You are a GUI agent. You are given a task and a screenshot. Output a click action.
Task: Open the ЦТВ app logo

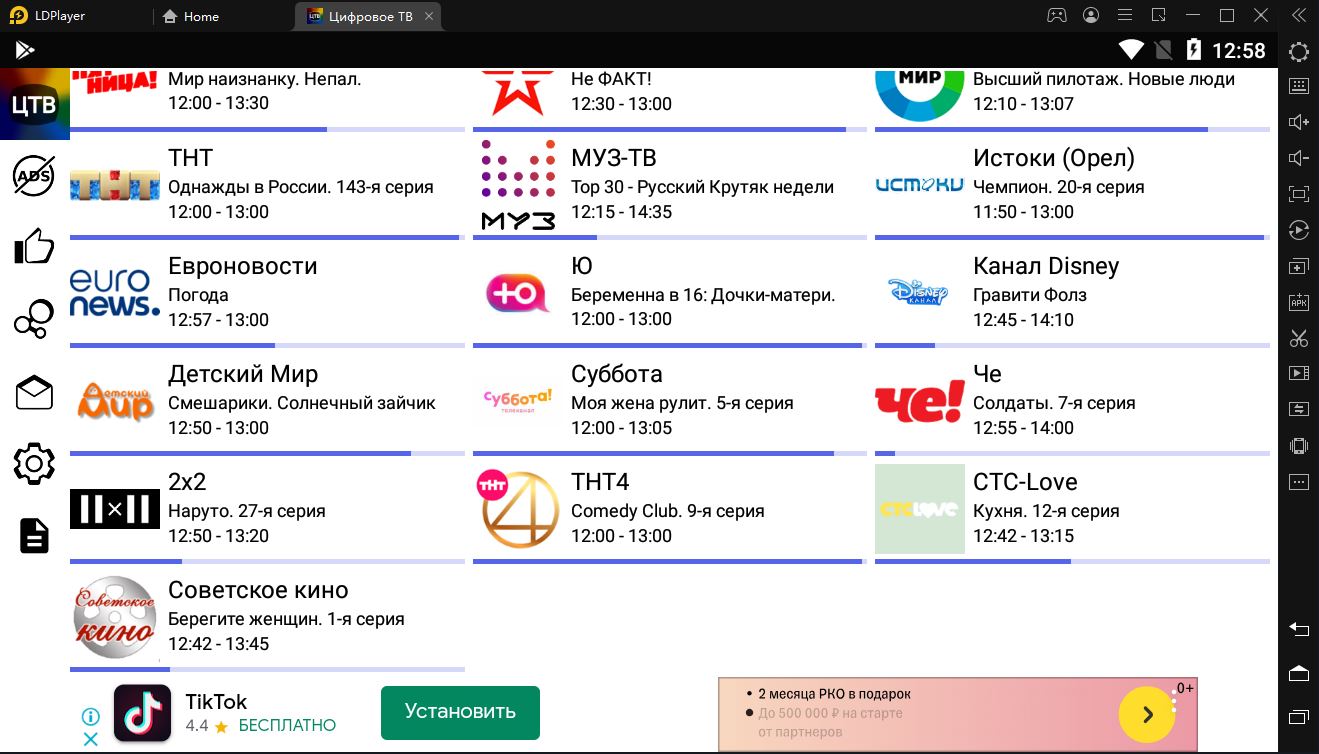(x=35, y=104)
